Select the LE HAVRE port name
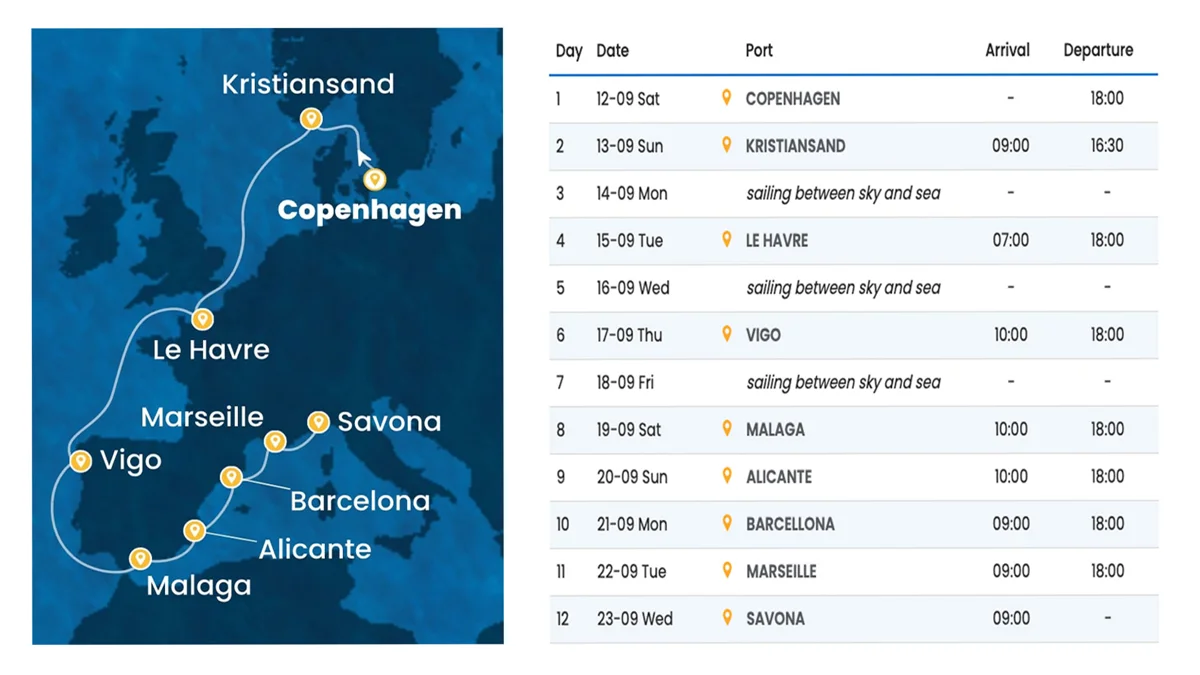 click(x=777, y=241)
